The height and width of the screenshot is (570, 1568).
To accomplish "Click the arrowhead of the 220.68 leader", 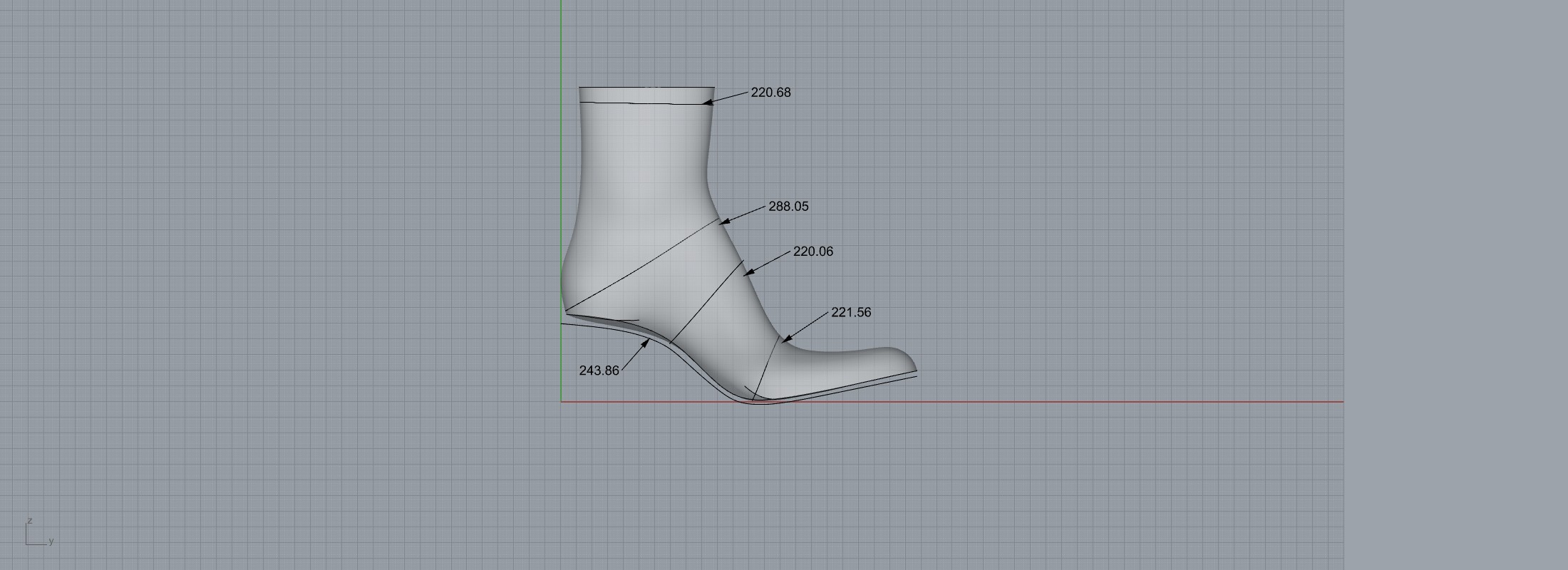I will [706, 103].
